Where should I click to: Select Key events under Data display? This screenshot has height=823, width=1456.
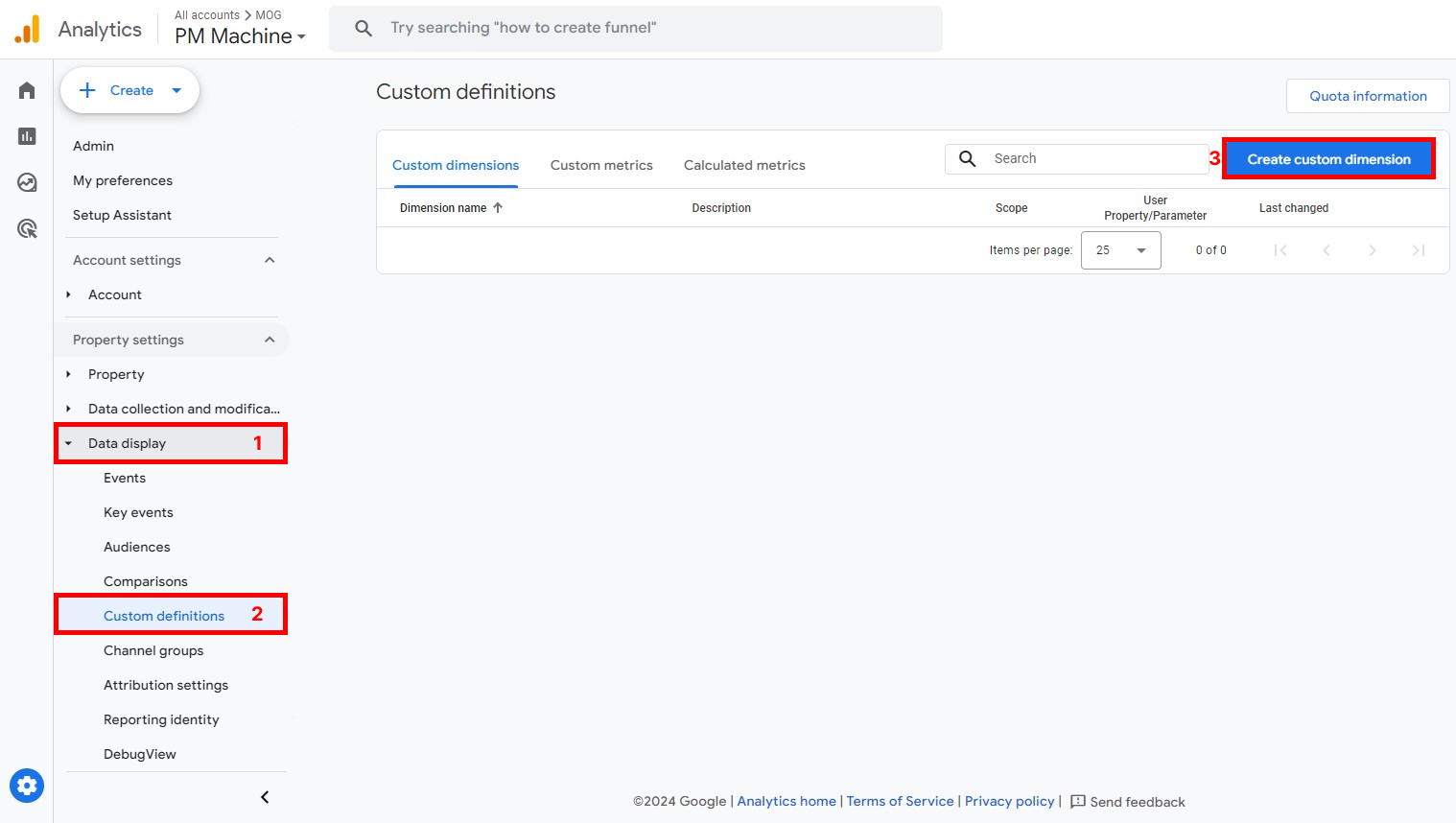(138, 512)
